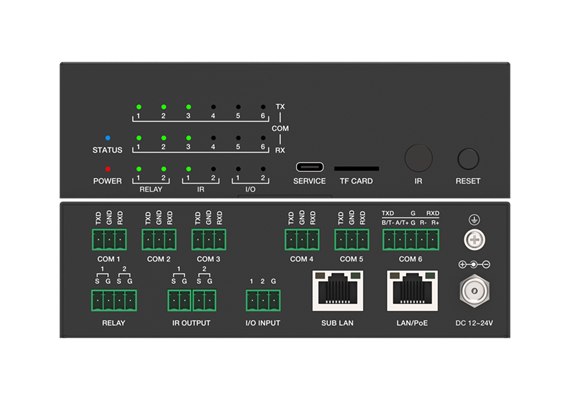This screenshot has width=570, height=400.
Task: Click the SERVICE USB-C port
Action: coord(310,167)
